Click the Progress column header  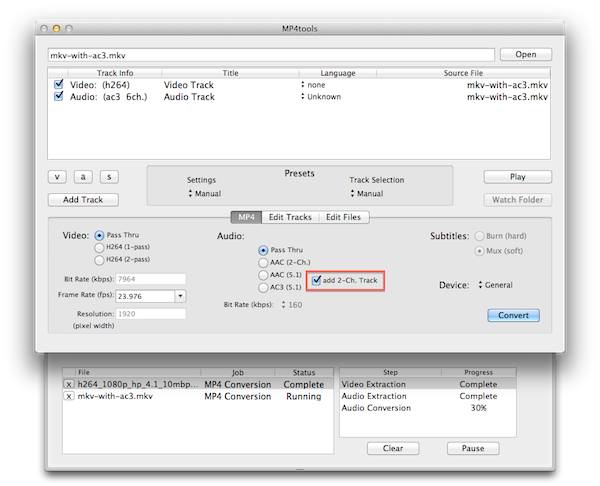click(478, 372)
